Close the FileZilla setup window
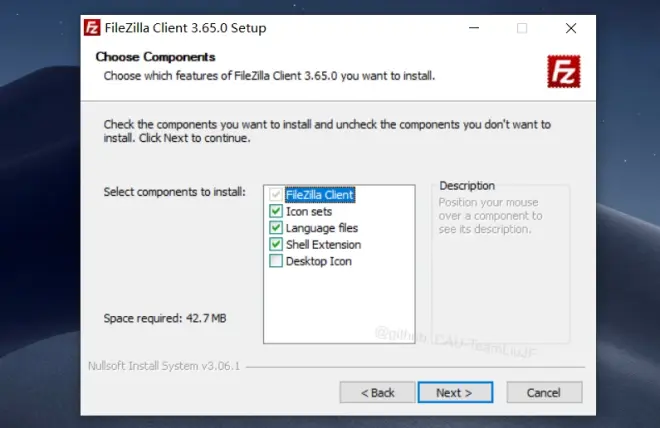 coord(571,28)
